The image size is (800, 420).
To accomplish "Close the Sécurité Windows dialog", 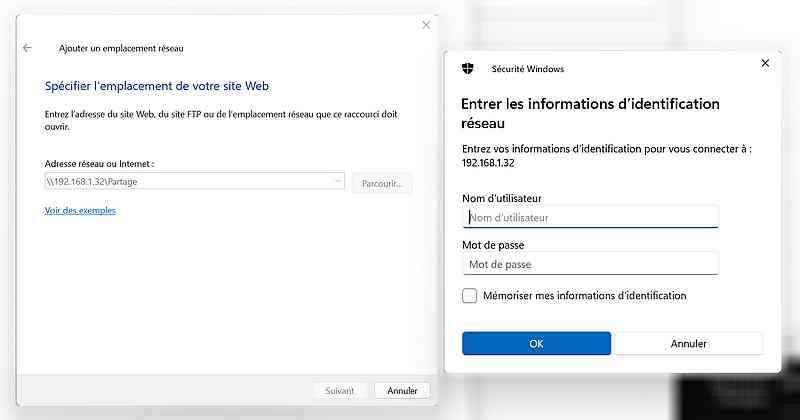I will point(765,63).
